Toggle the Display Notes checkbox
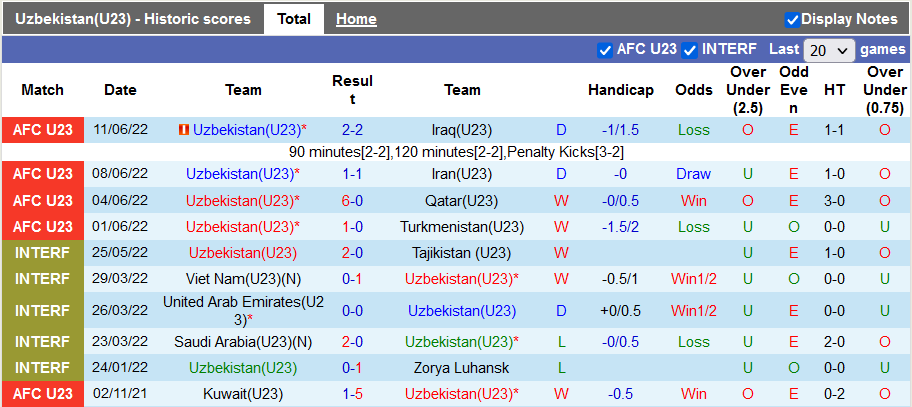This screenshot has width=912, height=407. tap(792, 19)
